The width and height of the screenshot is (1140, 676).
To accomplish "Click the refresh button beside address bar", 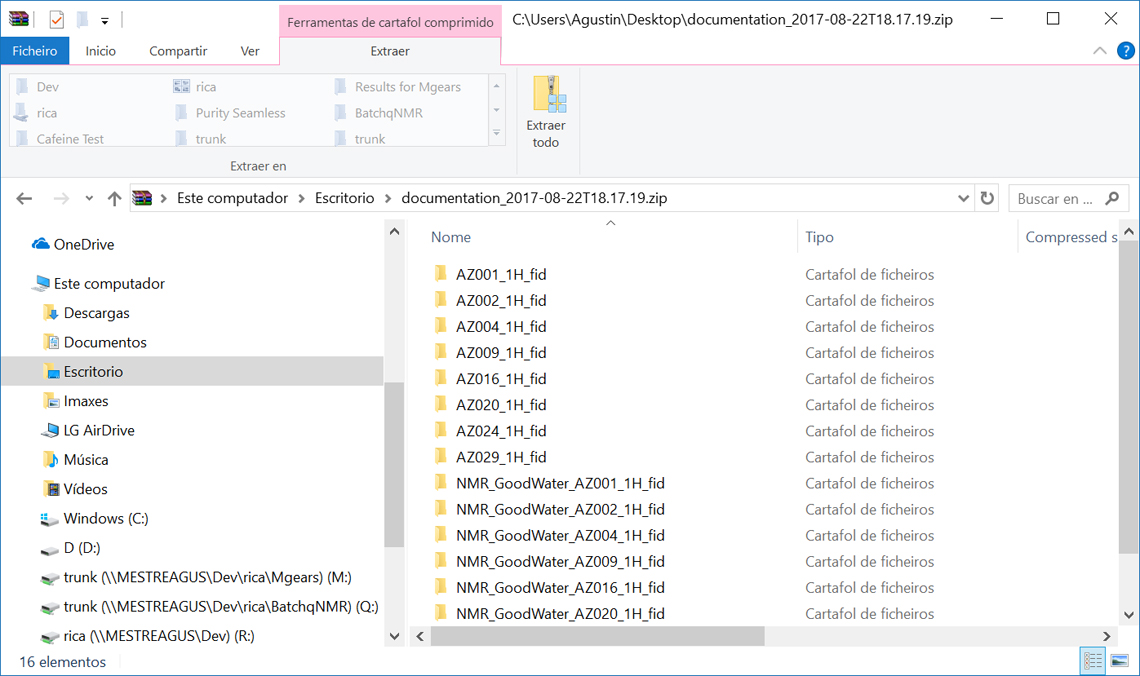I will [987, 198].
